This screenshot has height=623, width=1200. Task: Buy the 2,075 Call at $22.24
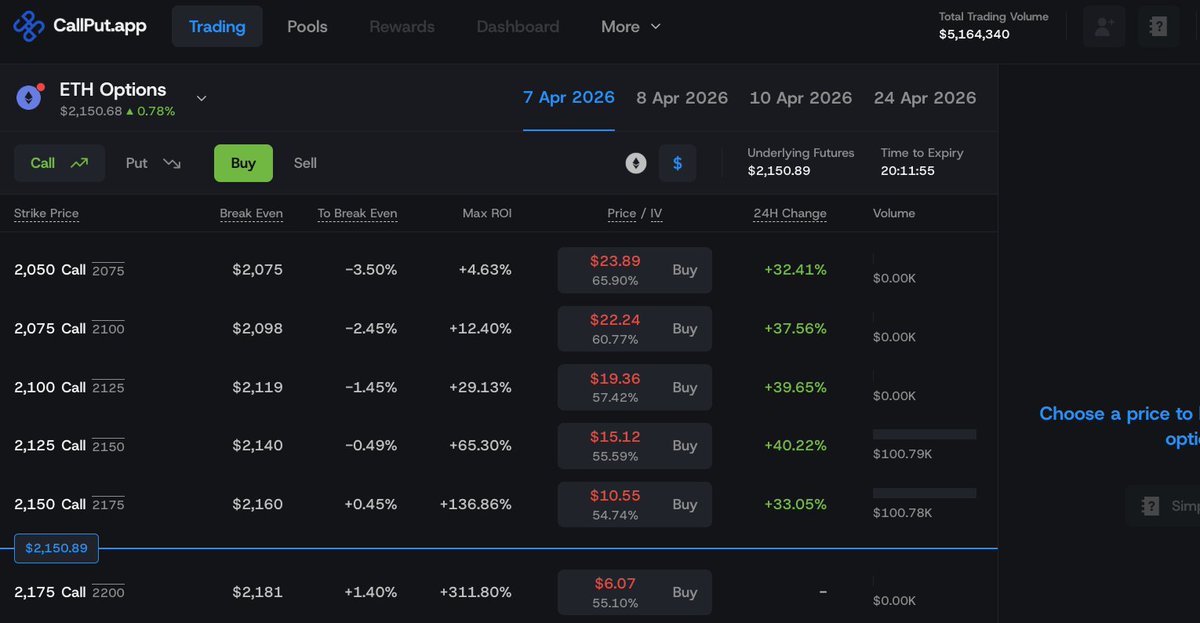(634, 329)
